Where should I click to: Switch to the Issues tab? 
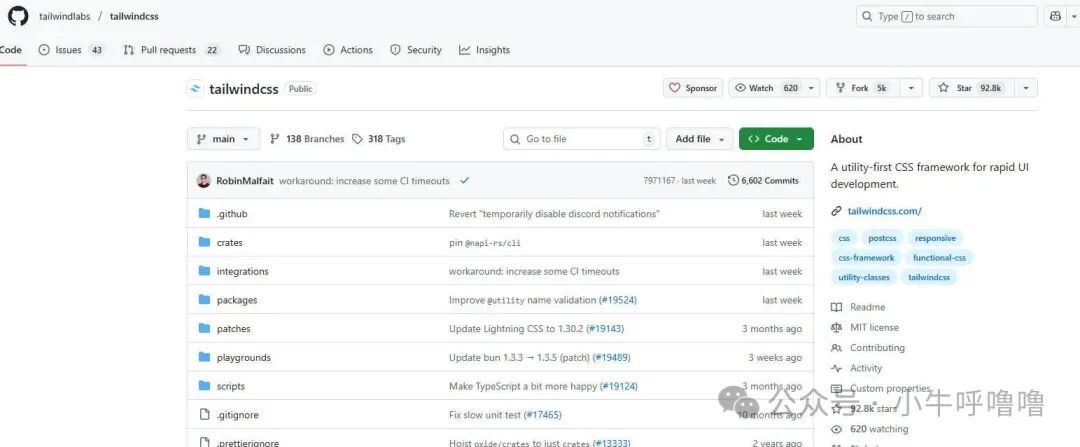click(x=72, y=50)
